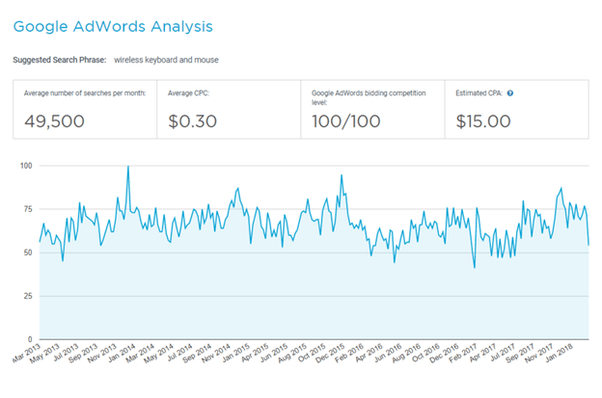Click the chart low point near Feb 2017
The image size is (602, 398).
tap(475, 268)
